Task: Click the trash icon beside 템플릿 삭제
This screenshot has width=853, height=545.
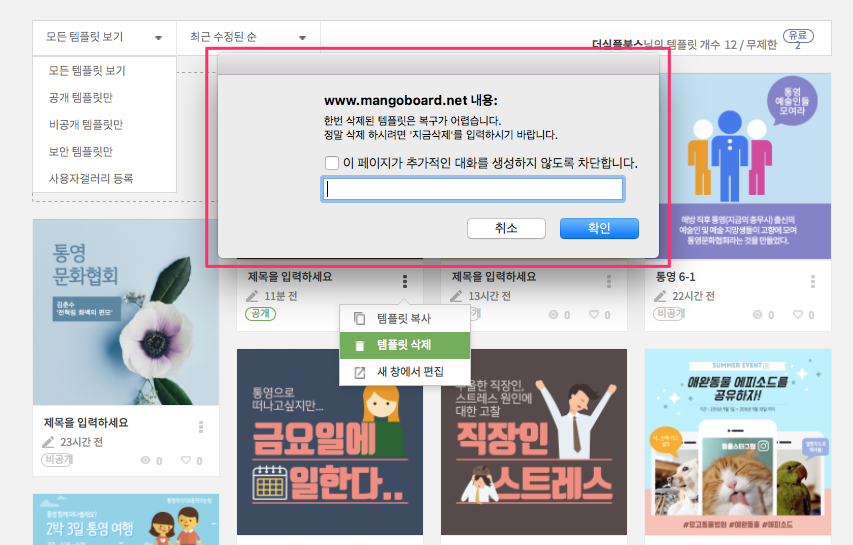Action: click(359, 345)
